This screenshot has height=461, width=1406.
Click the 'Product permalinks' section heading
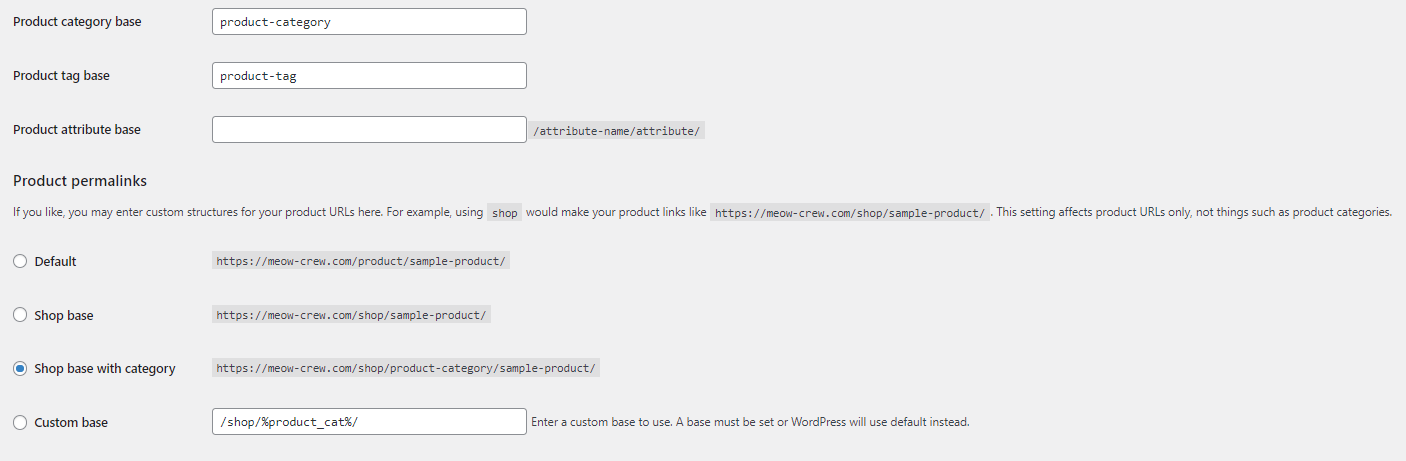click(x=80, y=181)
